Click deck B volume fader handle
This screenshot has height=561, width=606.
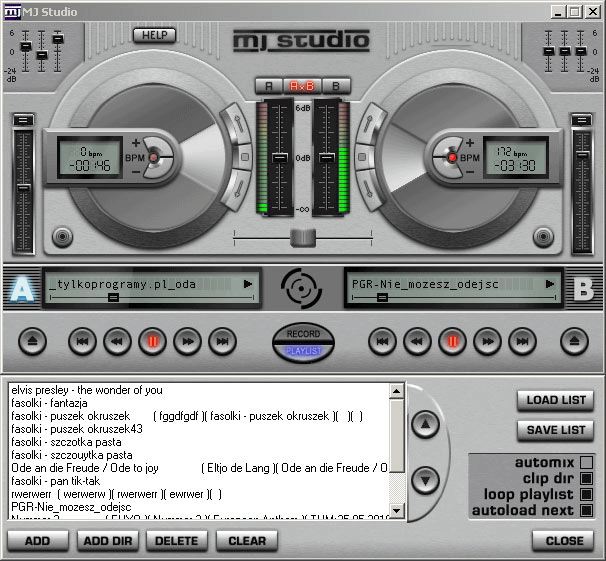327,158
